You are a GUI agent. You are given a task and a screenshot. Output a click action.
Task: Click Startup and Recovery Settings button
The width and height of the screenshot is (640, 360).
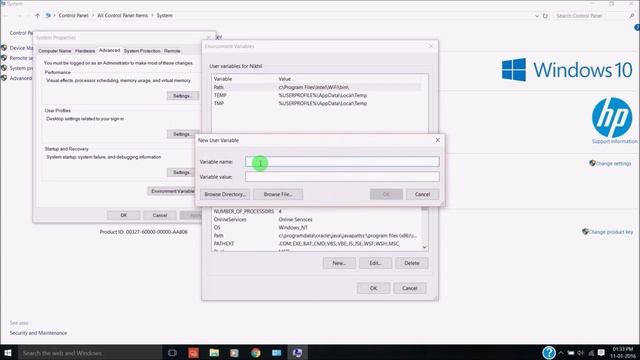pos(182,172)
